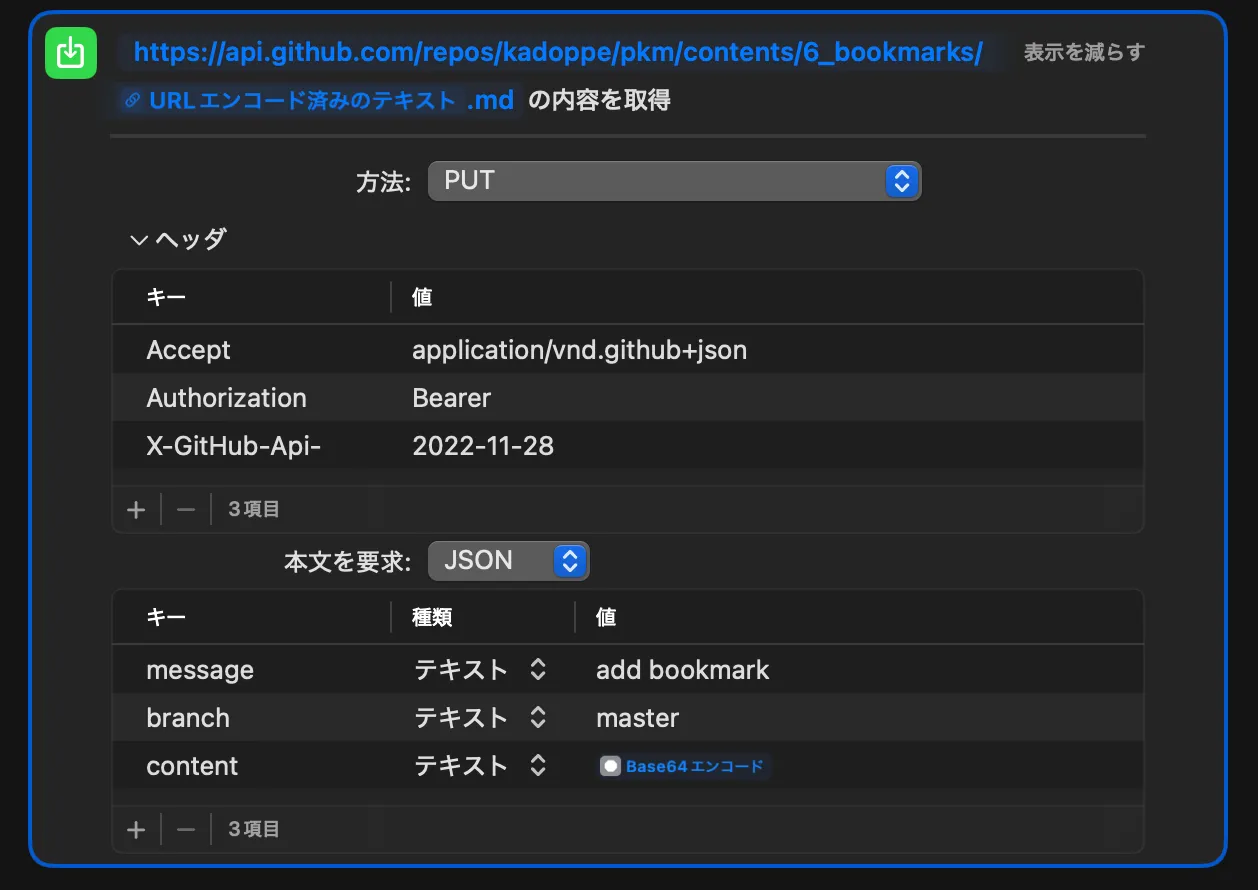Viewport: 1258px width, 890px height.
Task: Edit the Bearer value of Authorization header
Action: (x=452, y=397)
